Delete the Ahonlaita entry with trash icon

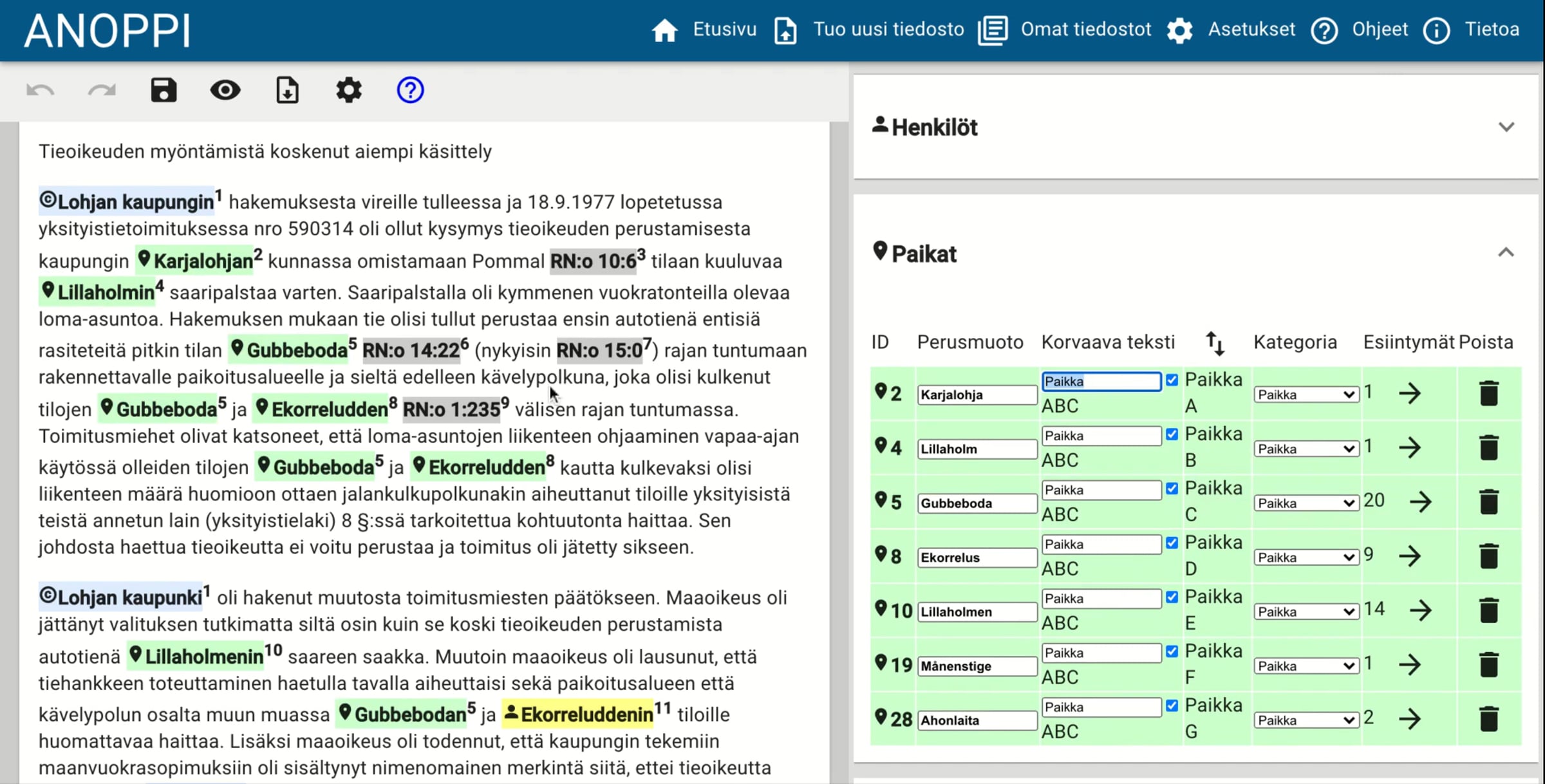pos(1489,718)
